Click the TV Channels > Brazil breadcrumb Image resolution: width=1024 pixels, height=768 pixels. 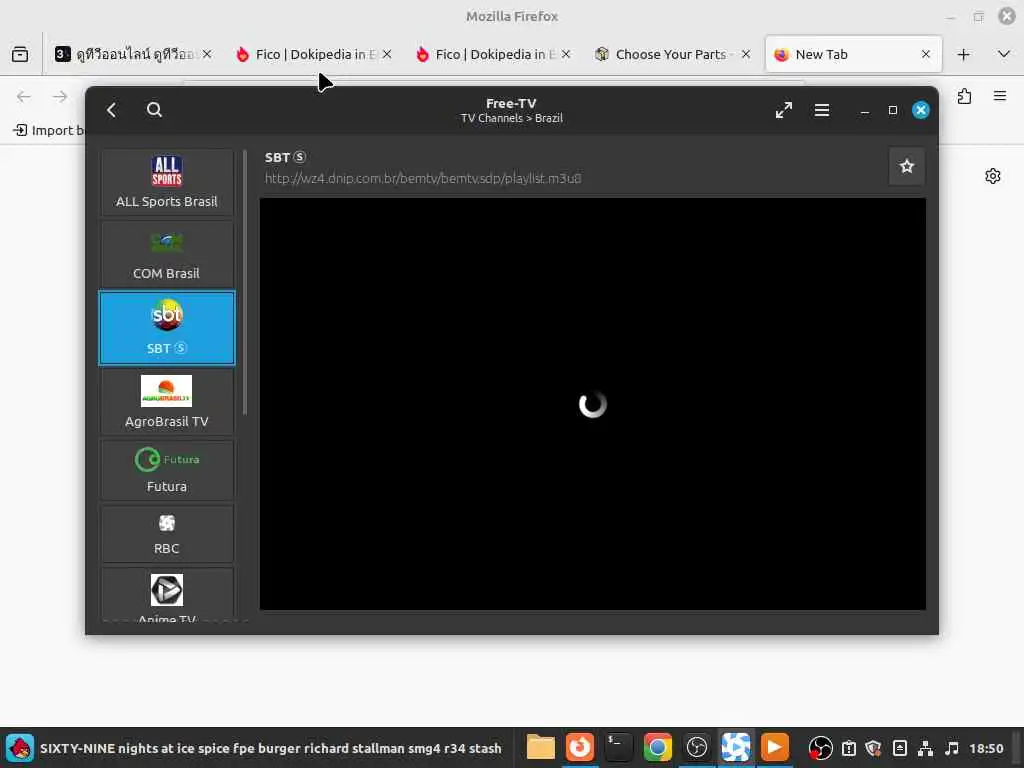click(511, 118)
